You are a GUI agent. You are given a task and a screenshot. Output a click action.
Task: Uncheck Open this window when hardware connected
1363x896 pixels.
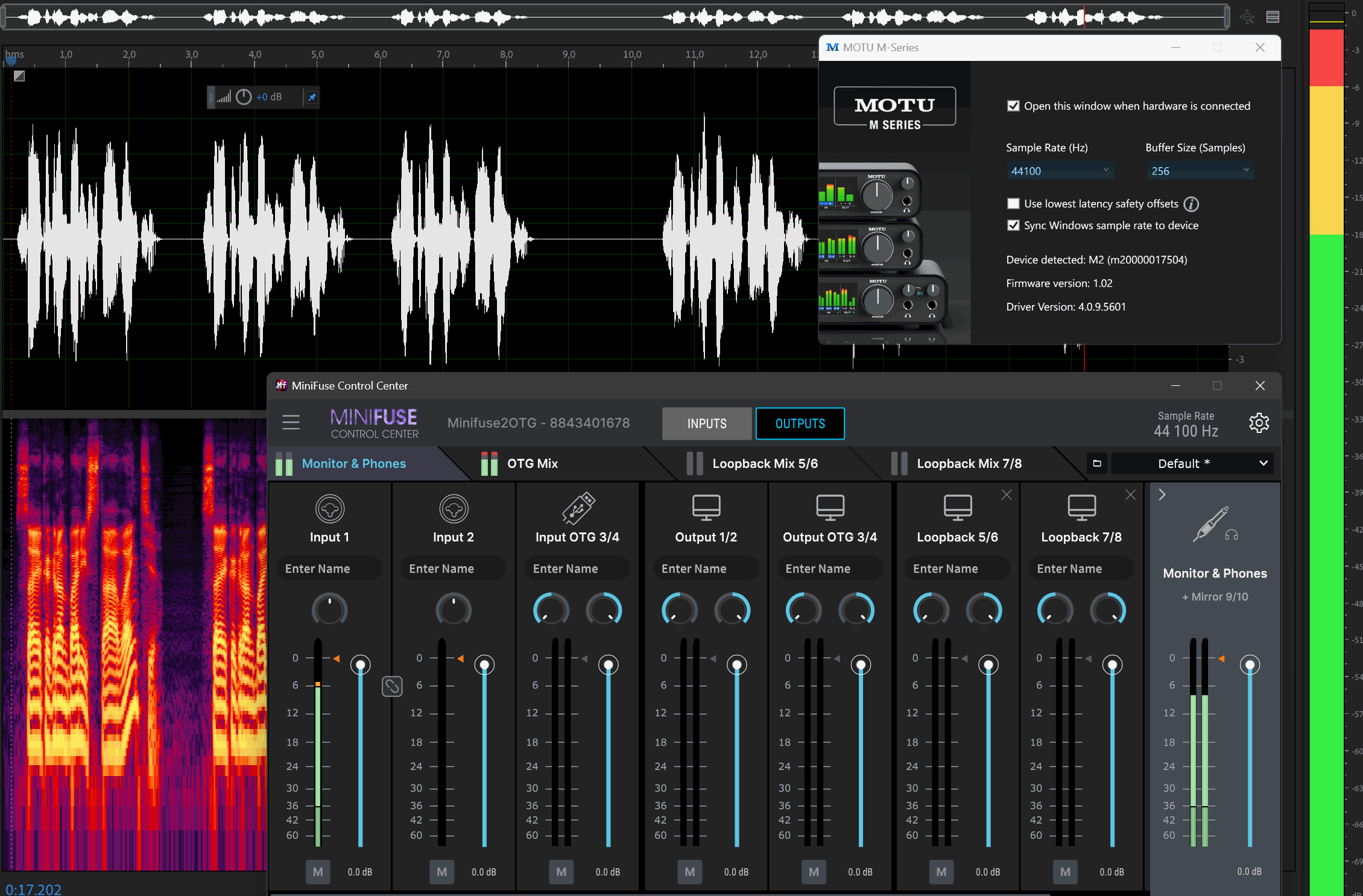tap(1014, 106)
